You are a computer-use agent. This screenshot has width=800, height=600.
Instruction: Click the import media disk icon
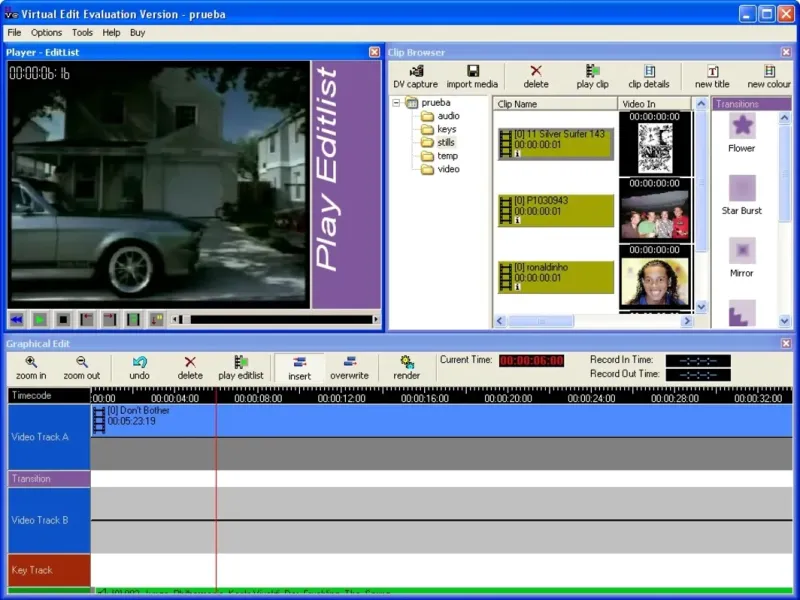(x=472, y=71)
